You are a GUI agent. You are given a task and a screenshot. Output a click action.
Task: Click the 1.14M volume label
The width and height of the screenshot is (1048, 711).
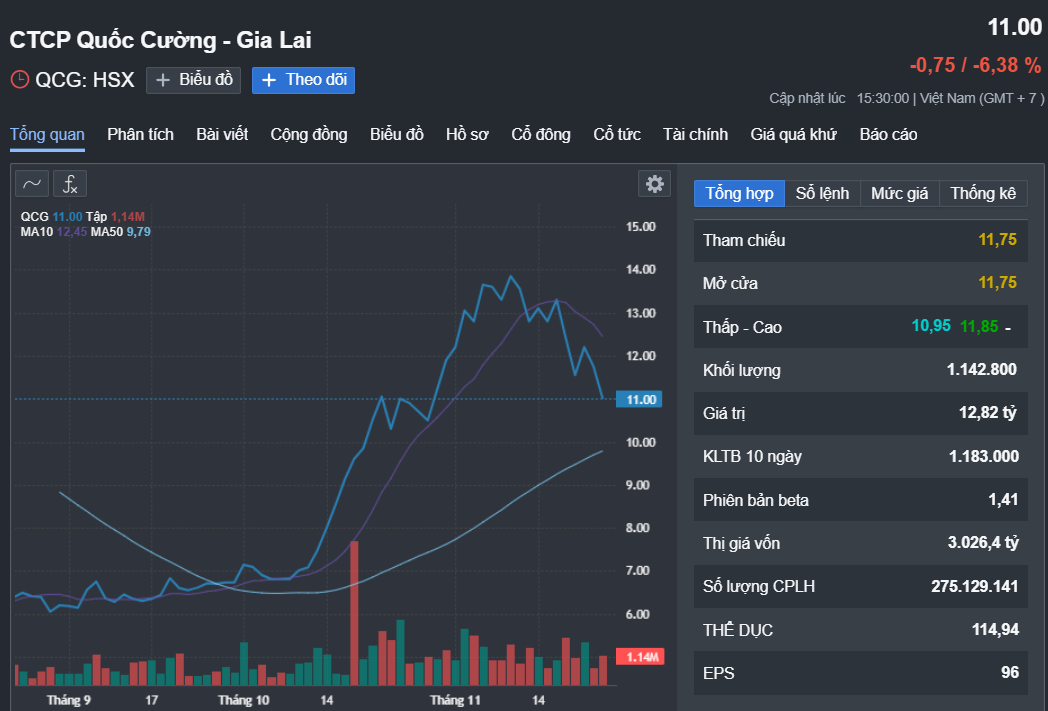point(640,657)
